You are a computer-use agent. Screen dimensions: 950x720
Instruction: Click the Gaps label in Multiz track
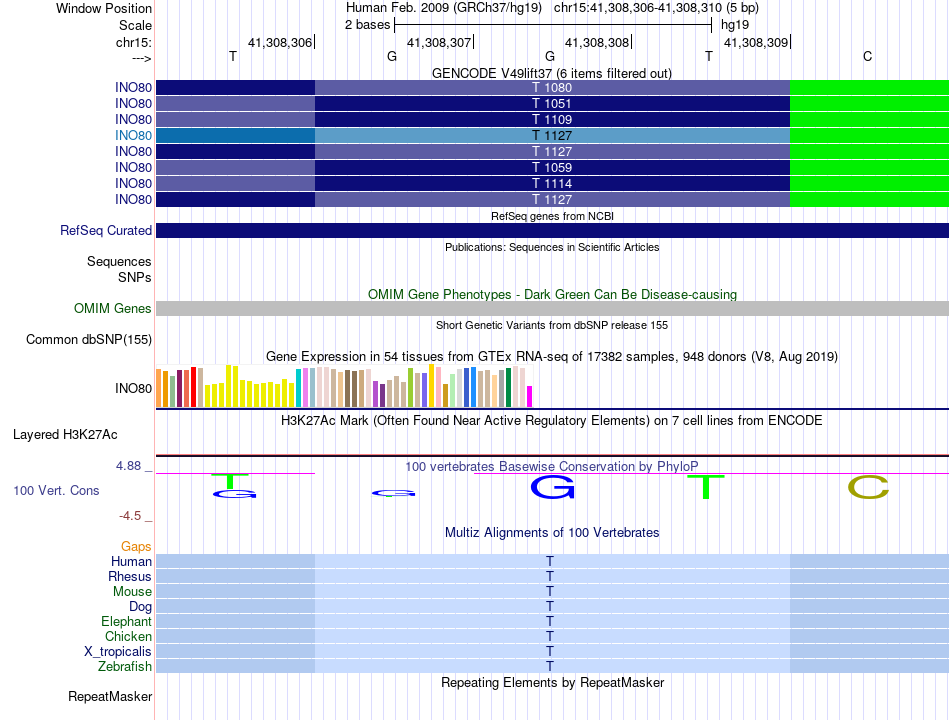click(x=136, y=547)
